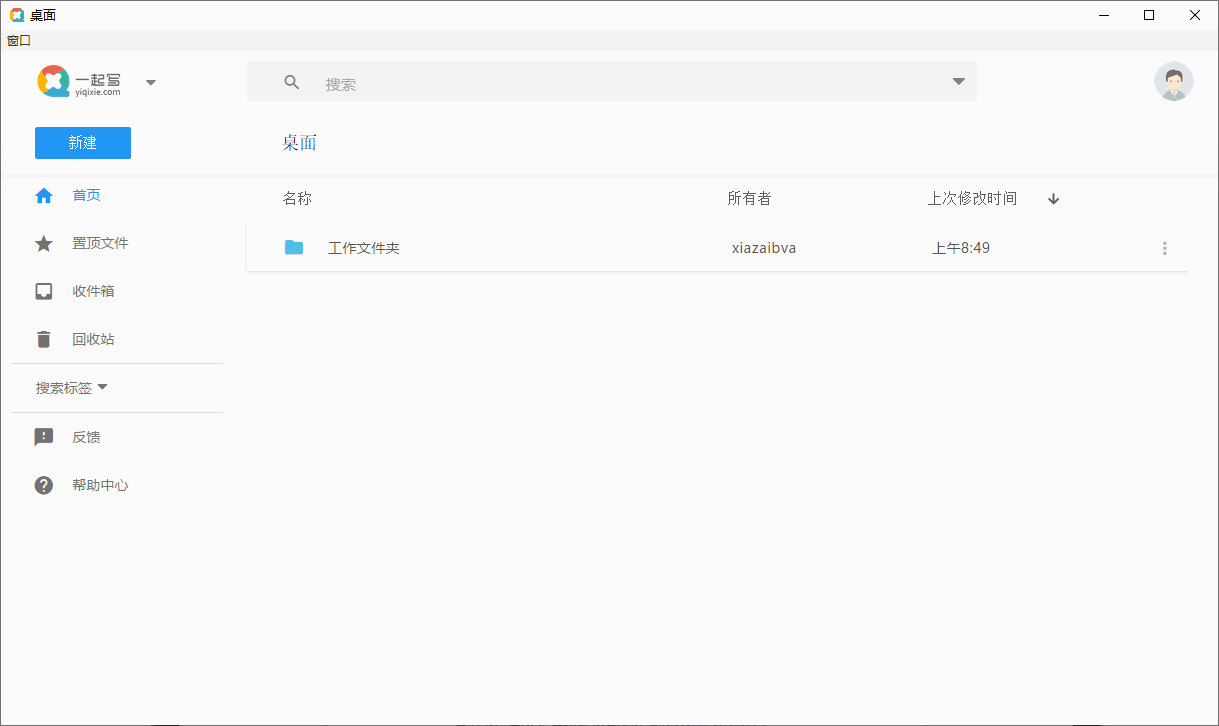Image resolution: width=1219 pixels, height=726 pixels.
Task: Click the 收件箱 inbox icon
Action: point(44,291)
